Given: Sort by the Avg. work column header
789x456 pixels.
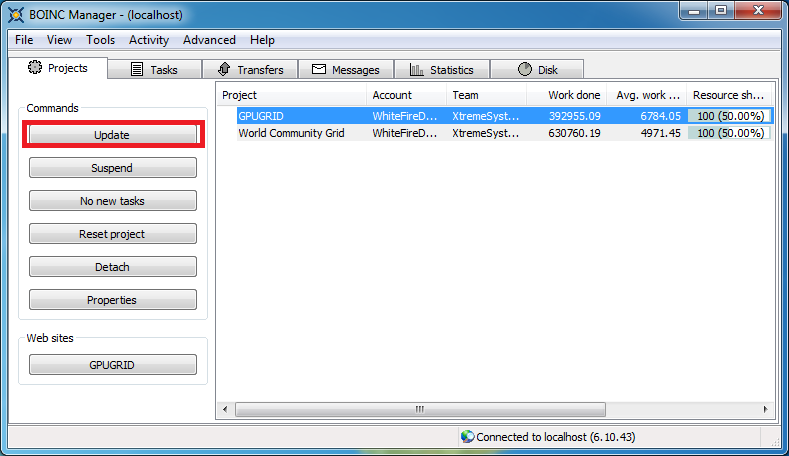Looking at the screenshot, I should pos(647,95).
